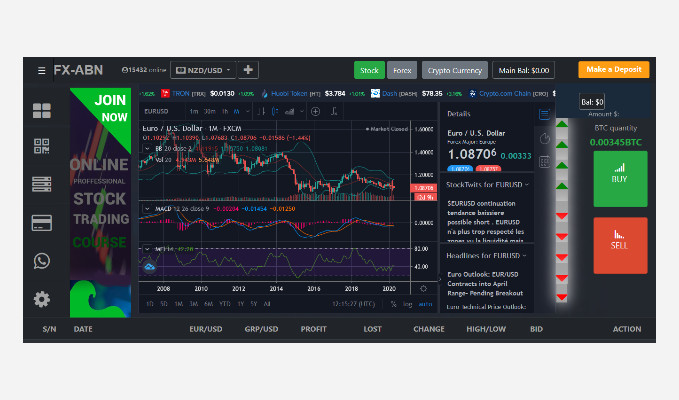This screenshot has width=679, height=400.
Task: Expand the interval dropdown arrow after M
Action: (x=248, y=112)
